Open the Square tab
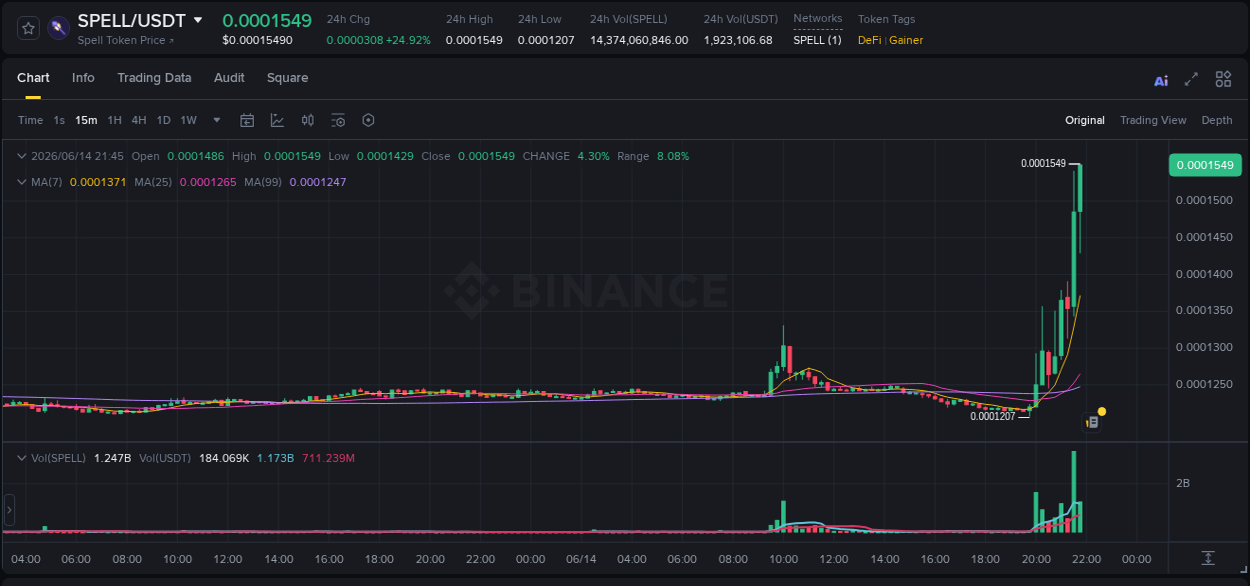Image resolution: width=1250 pixels, height=586 pixels. coord(287,78)
